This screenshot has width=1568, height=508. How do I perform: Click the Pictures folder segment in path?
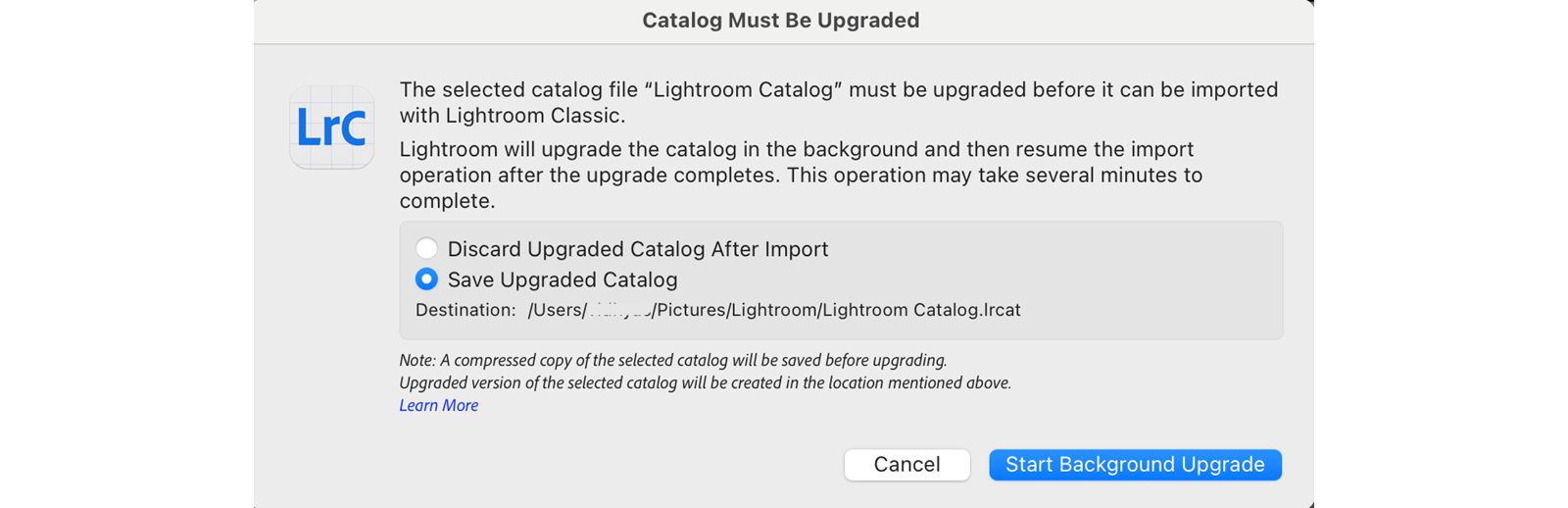(691, 311)
